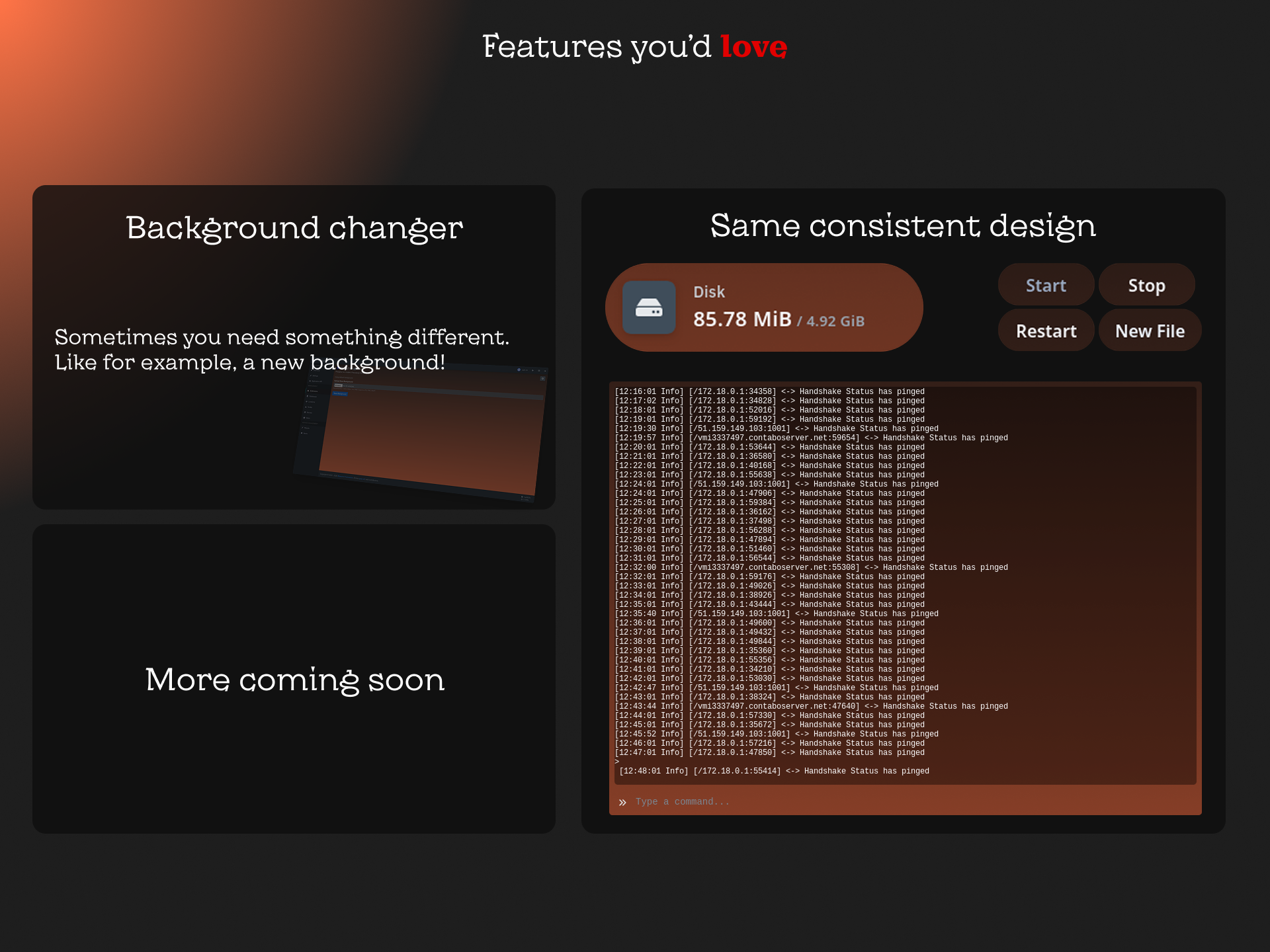Image resolution: width=1270 pixels, height=952 pixels.
Task: Select the 12:32:00 contaboserver.net:55308 log line
Action: click(x=812, y=567)
